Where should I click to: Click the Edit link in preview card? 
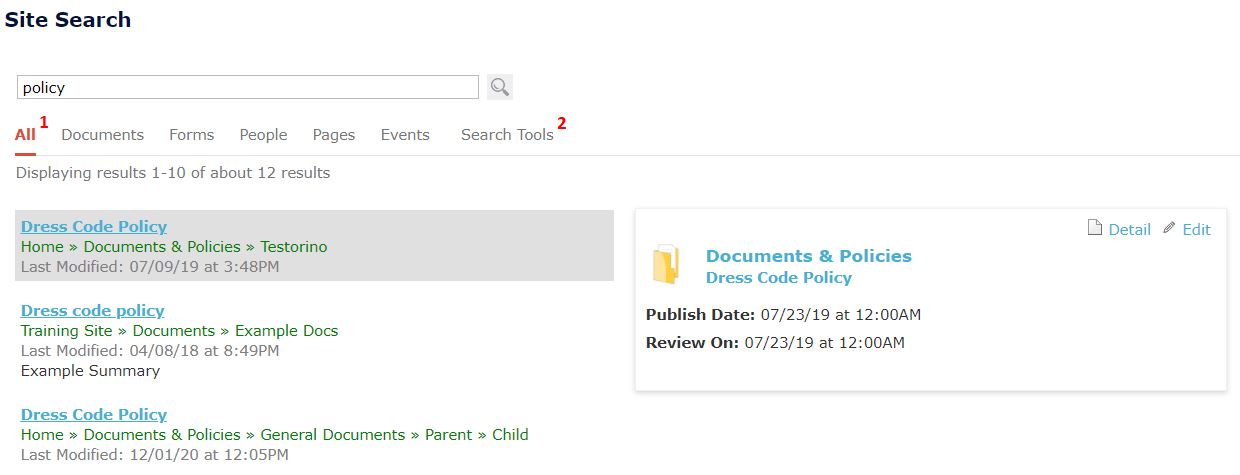click(x=1197, y=230)
